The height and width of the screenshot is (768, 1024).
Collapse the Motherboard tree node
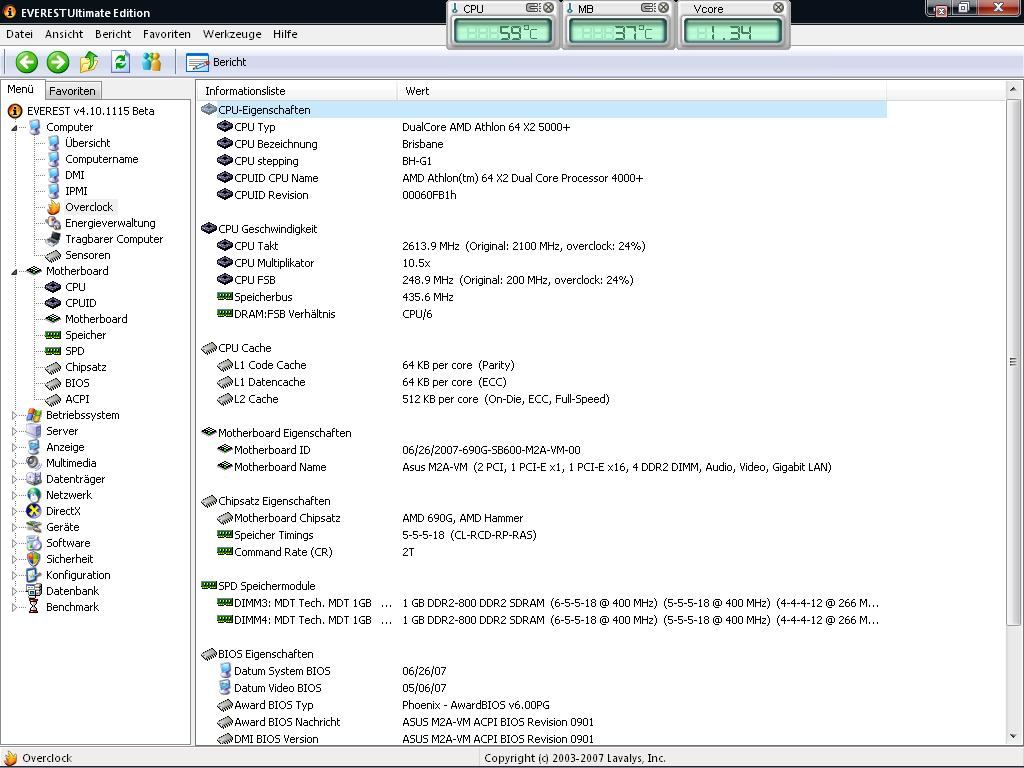coord(14,271)
